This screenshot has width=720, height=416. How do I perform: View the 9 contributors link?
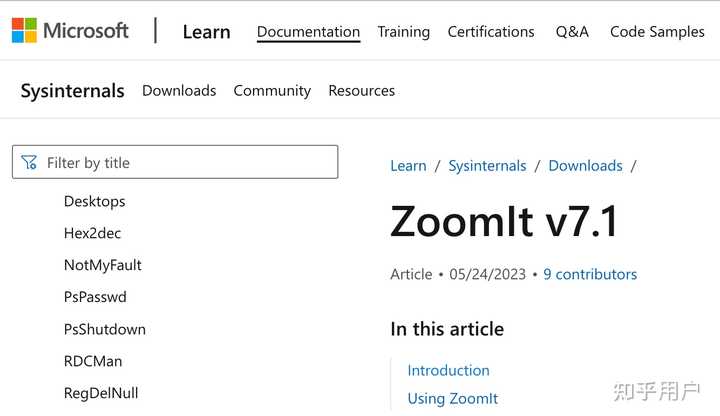[x=590, y=274]
